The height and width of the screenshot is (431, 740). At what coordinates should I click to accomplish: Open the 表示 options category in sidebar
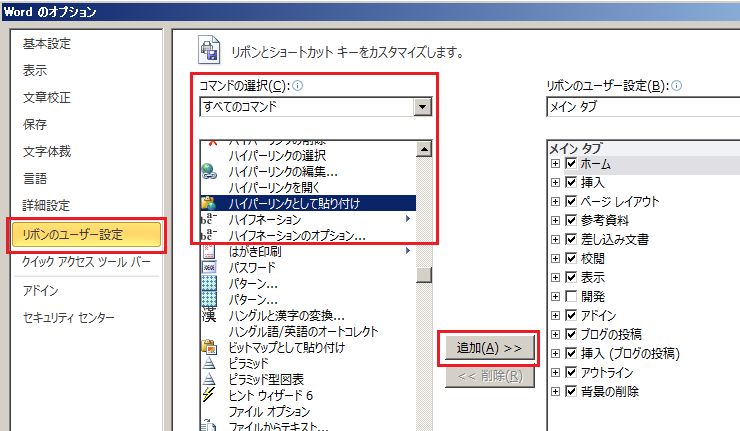tap(35, 70)
